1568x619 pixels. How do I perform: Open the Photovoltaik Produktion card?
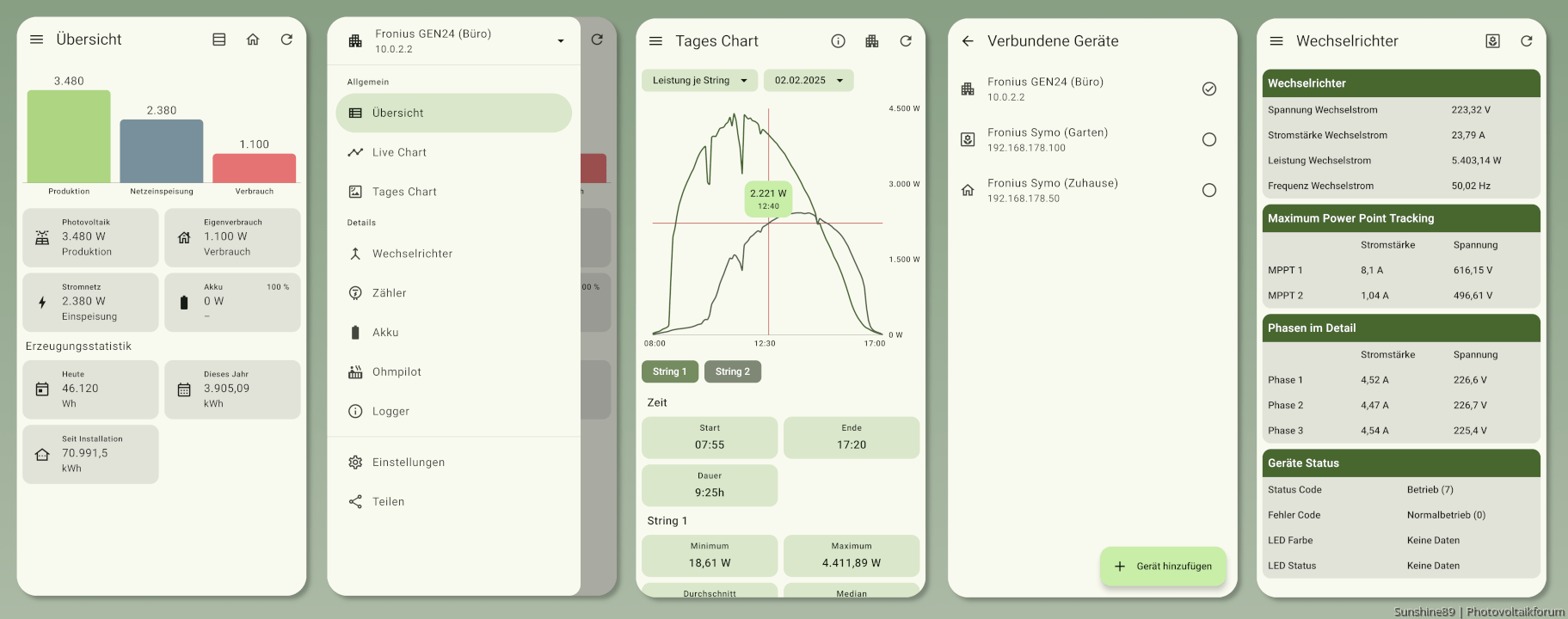point(90,237)
